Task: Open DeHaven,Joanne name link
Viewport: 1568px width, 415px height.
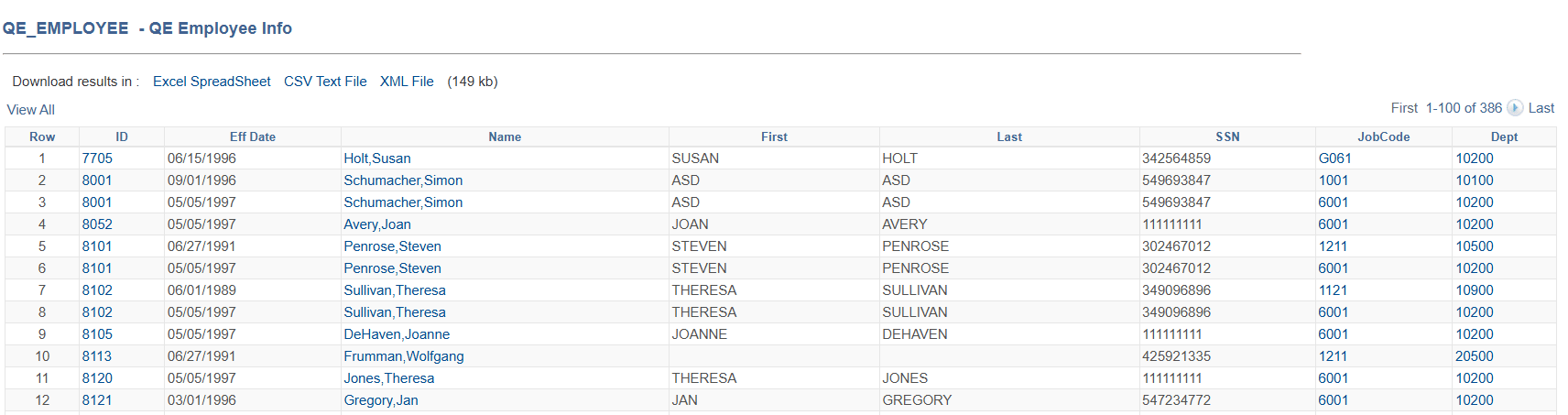Action: click(x=397, y=334)
